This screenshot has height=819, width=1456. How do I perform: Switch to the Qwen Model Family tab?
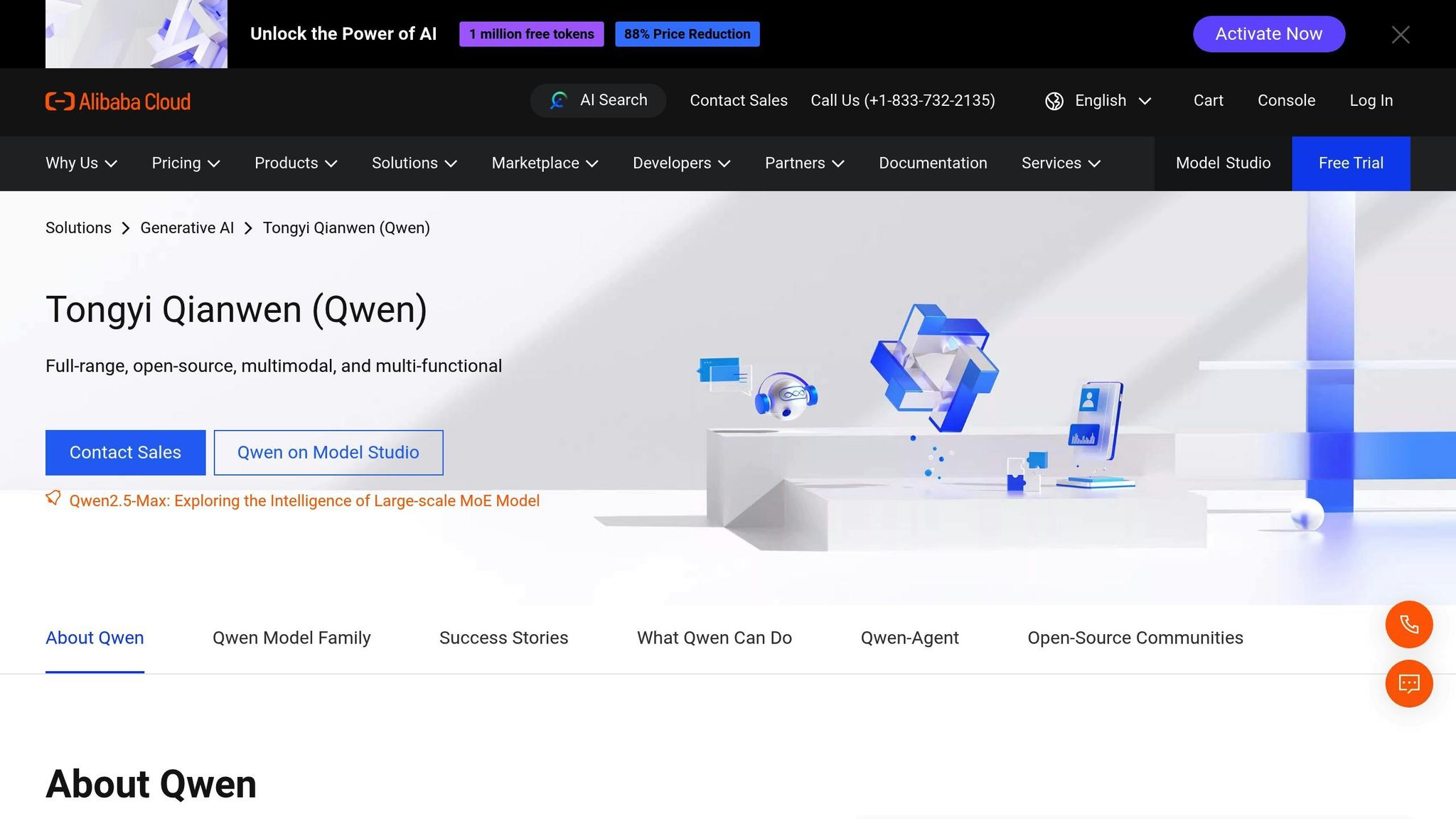[x=291, y=638]
